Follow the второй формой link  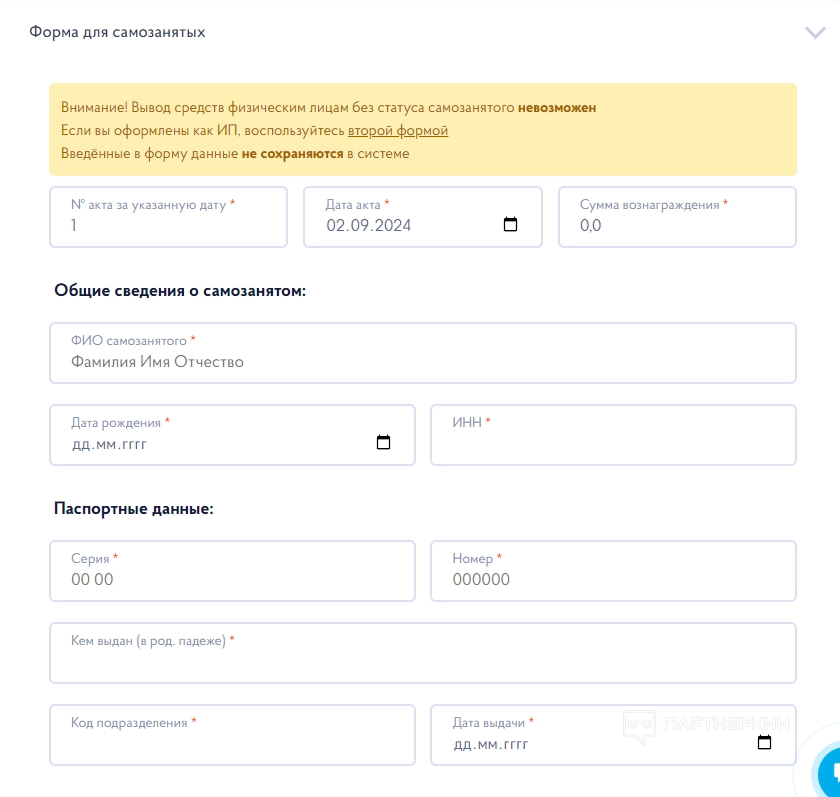397,131
